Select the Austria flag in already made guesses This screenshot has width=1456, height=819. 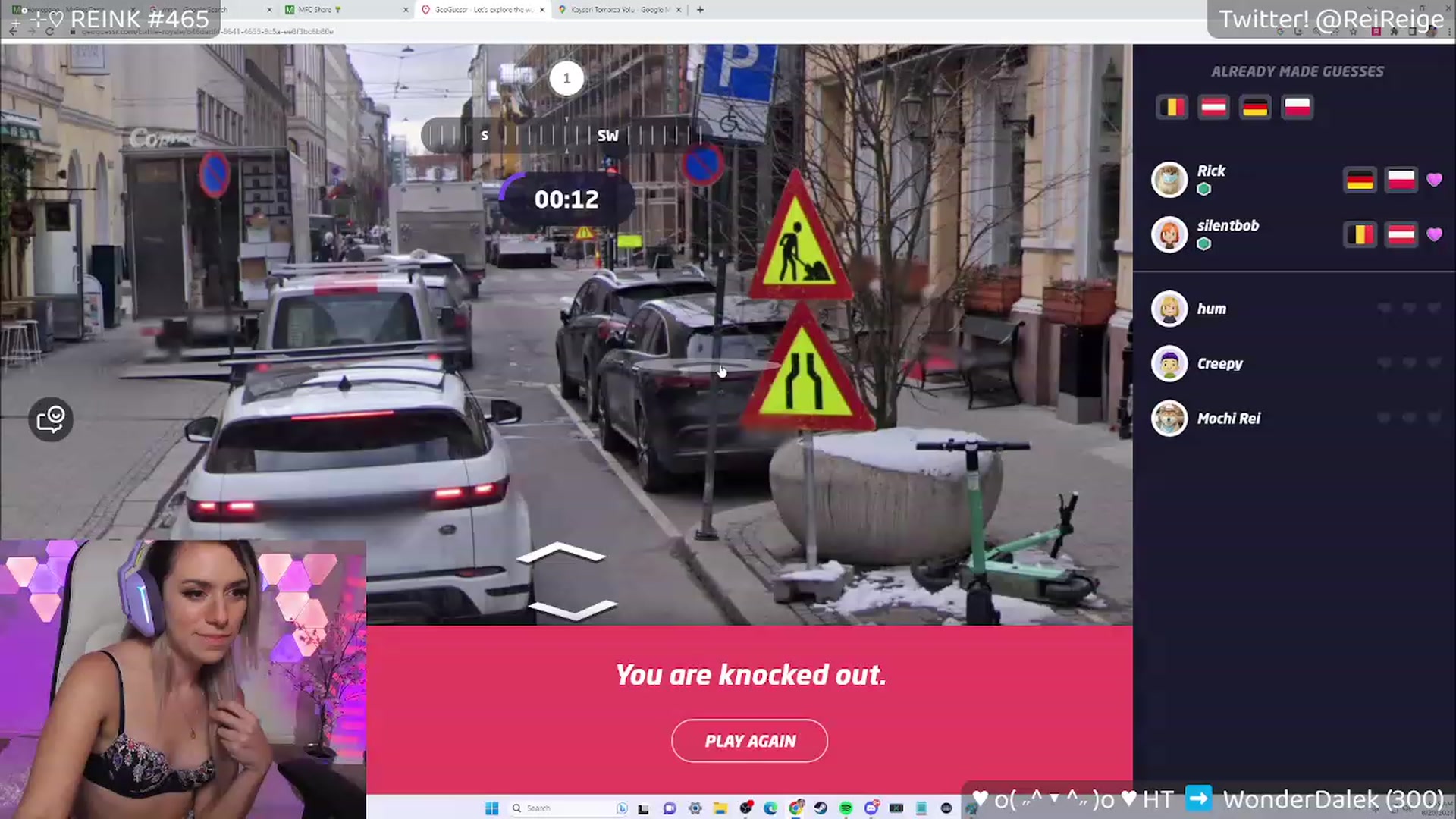1214,107
